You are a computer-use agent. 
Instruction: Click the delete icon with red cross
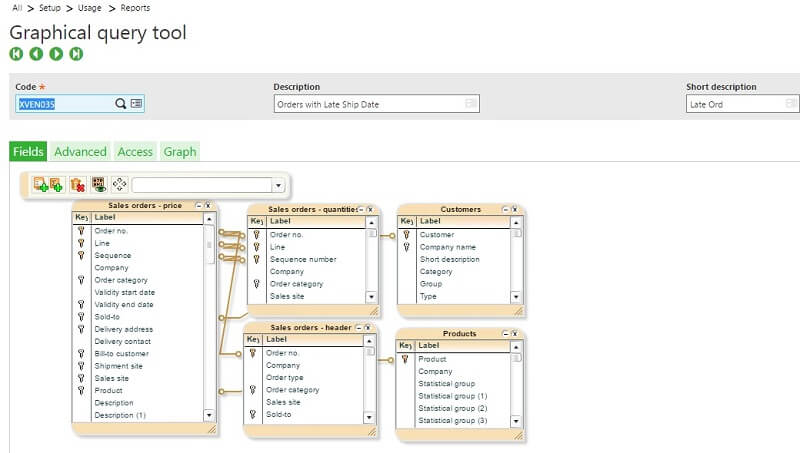click(78, 184)
